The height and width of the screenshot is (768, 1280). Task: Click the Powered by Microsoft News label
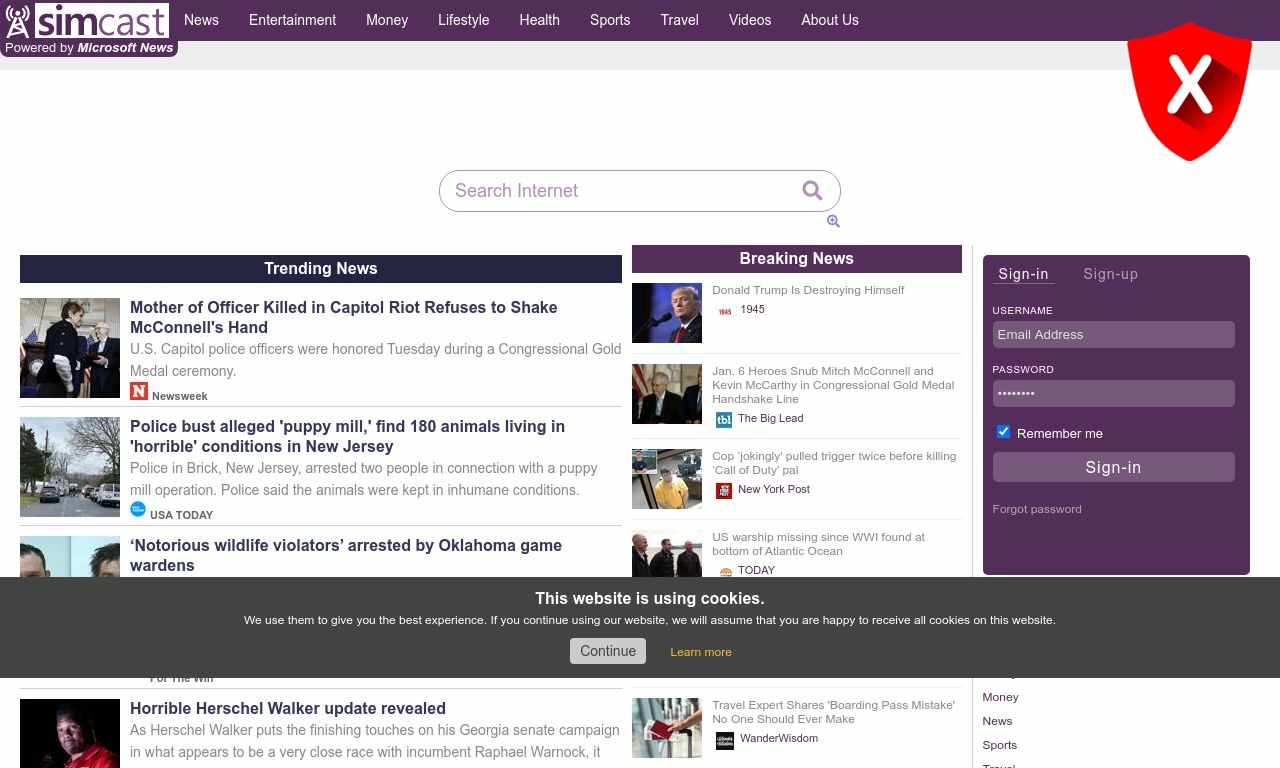click(89, 48)
